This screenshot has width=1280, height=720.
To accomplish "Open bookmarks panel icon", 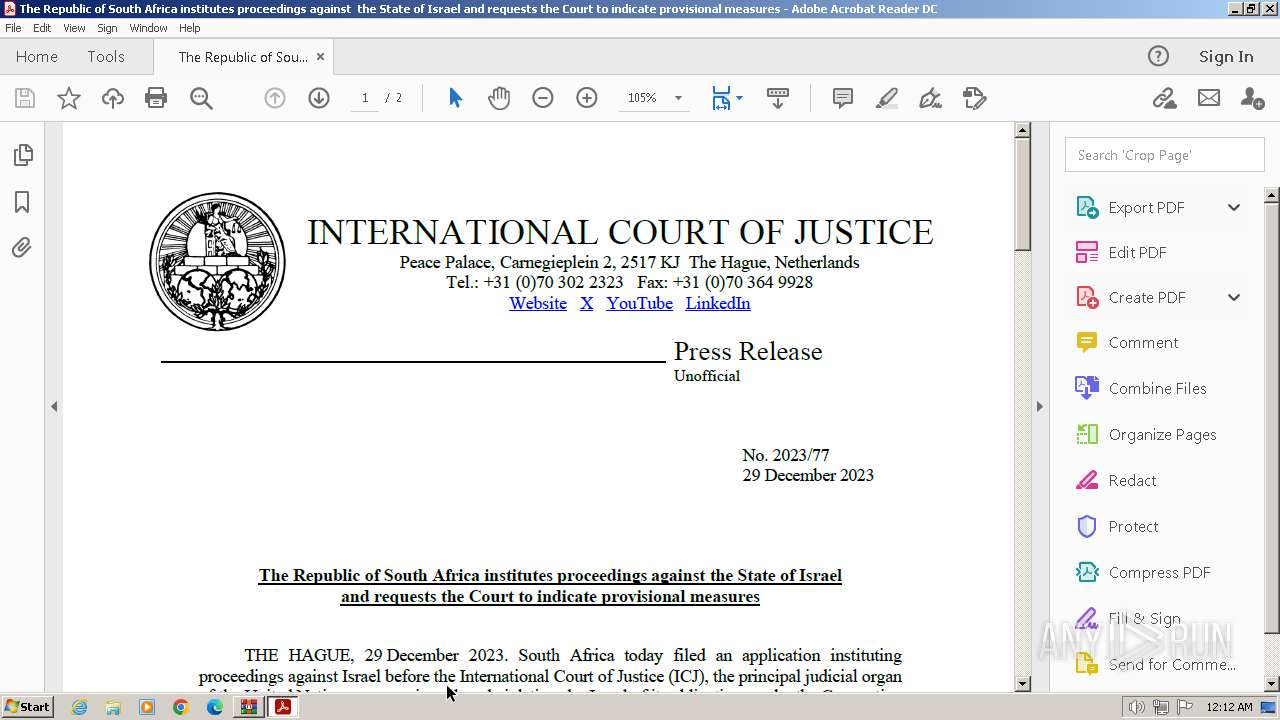I will (x=22, y=202).
